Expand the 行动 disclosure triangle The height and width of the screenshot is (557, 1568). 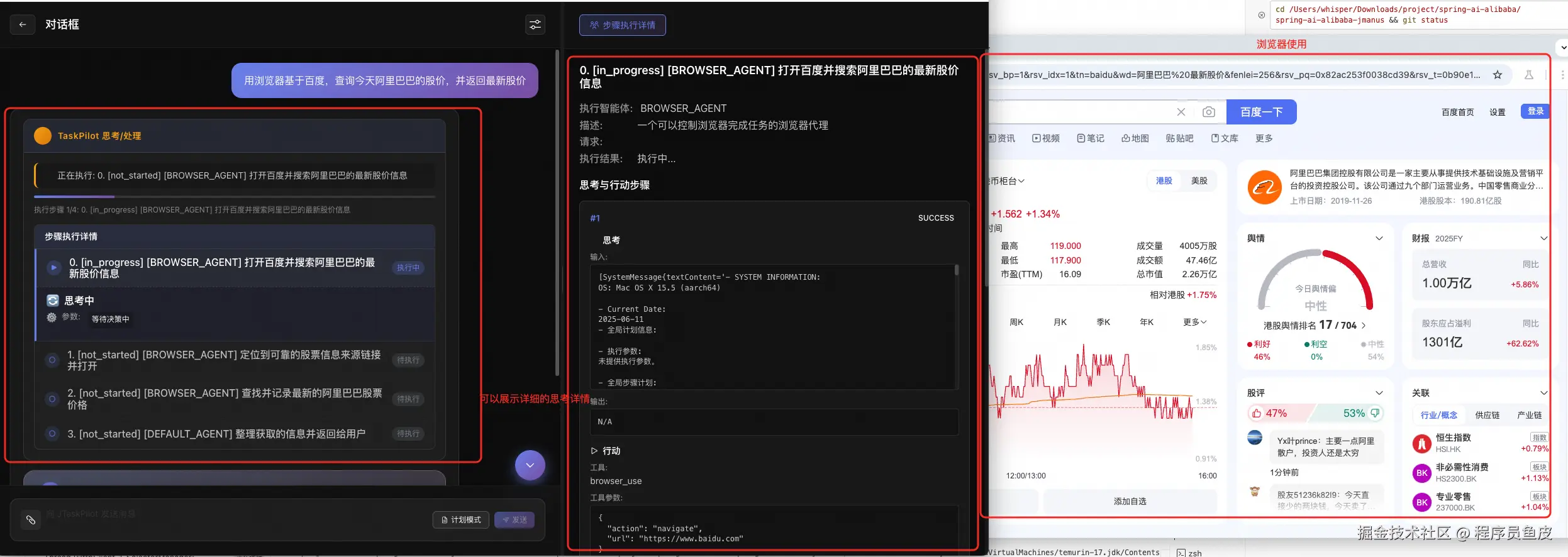point(594,451)
